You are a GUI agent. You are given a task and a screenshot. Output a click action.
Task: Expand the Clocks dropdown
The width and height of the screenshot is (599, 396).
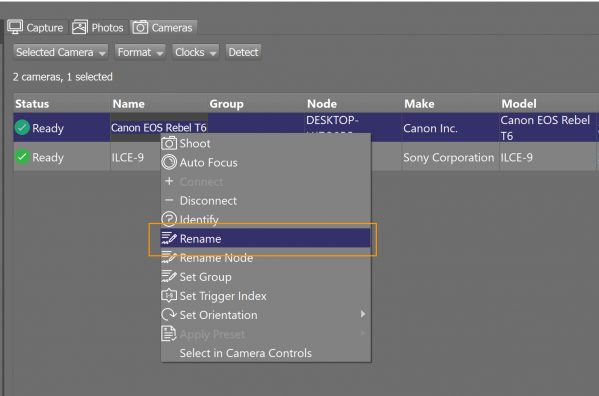(196, 52)
